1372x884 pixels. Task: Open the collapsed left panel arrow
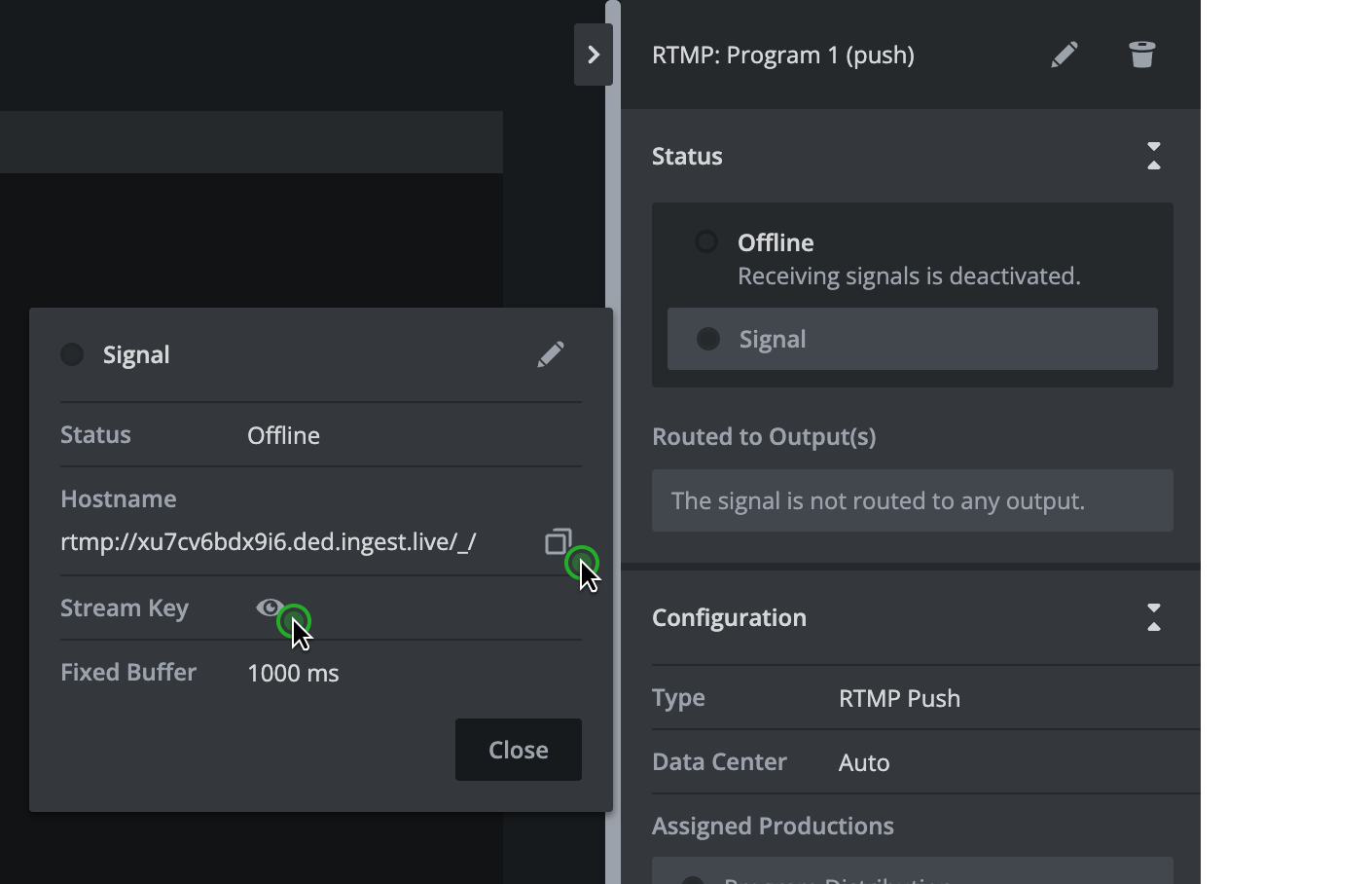[594, 54]
